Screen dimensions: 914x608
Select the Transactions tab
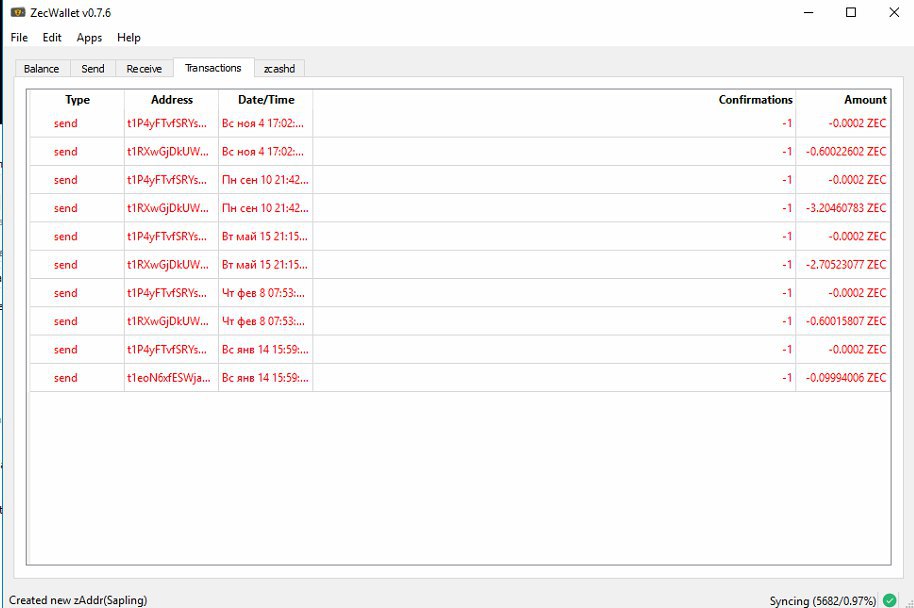click(213, 68)
